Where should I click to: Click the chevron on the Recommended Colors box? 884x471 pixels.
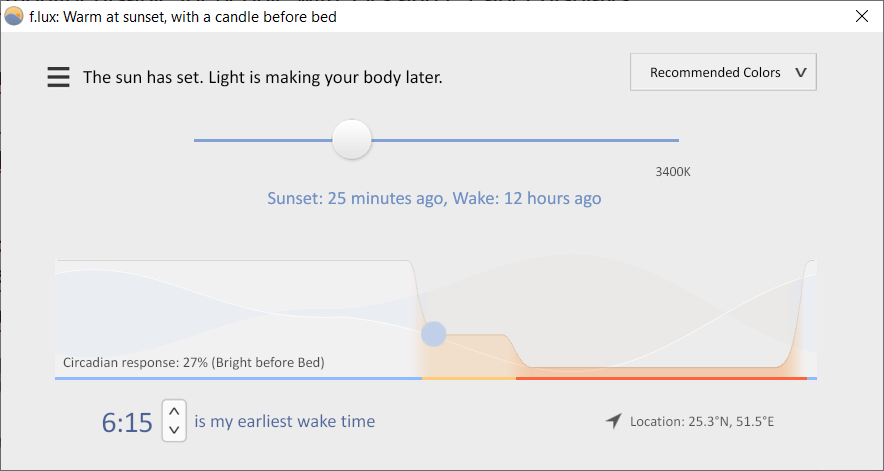tap(800, 73)
